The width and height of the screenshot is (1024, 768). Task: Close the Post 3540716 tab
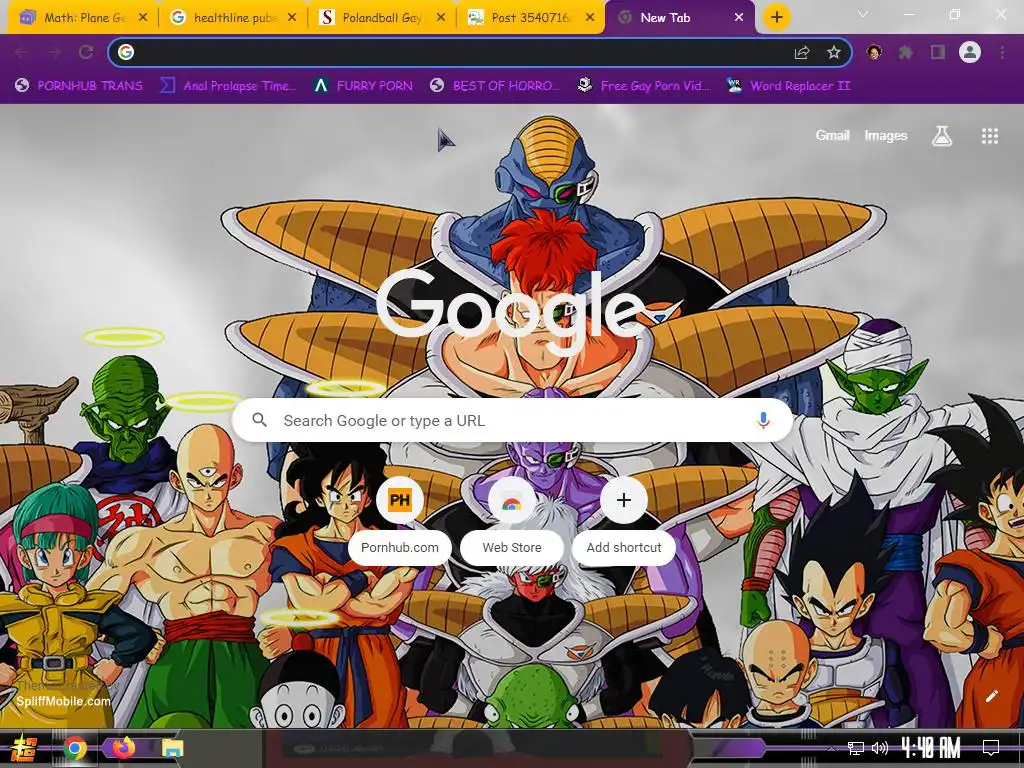(590, 18)
